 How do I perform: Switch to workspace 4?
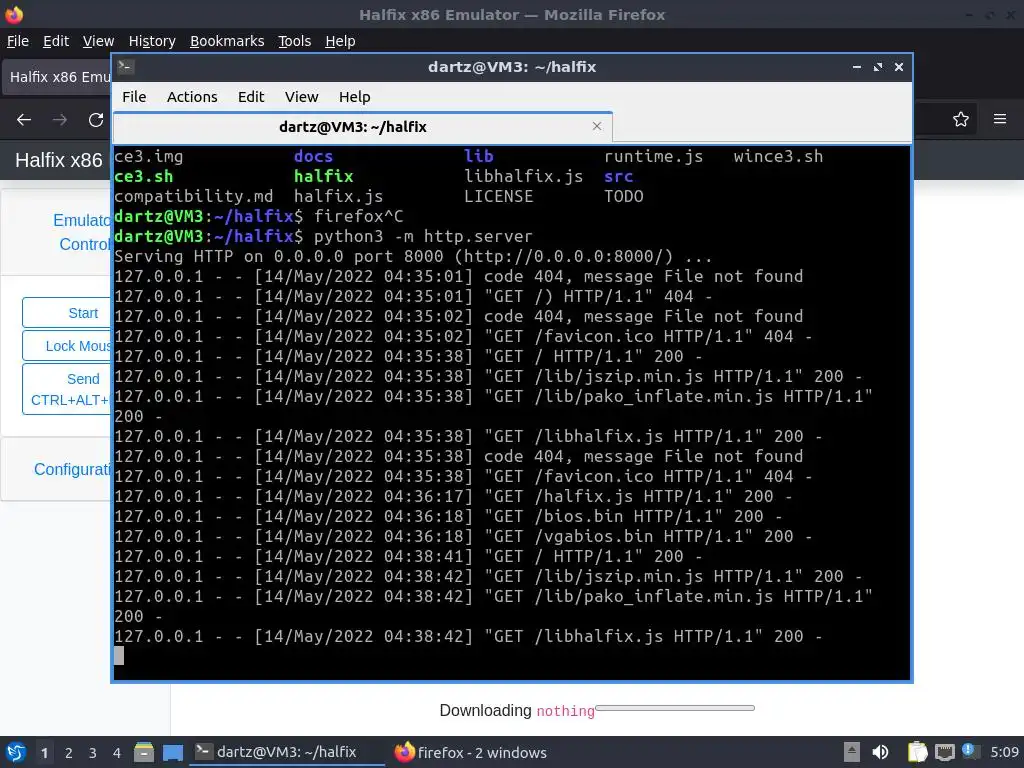(117, 753)
